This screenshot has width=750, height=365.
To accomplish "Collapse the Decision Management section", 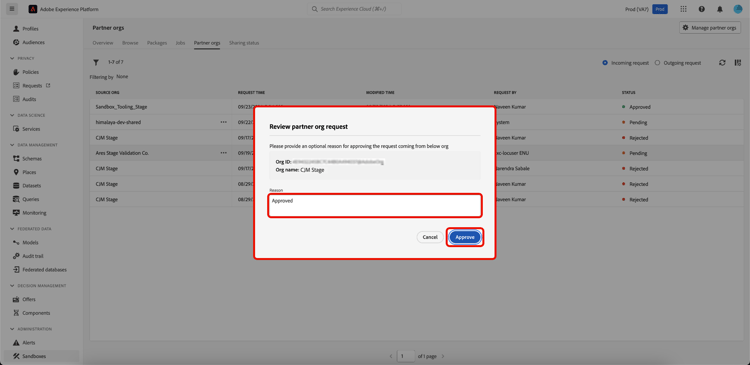I will pyautogui.click(x=12, y=286).
